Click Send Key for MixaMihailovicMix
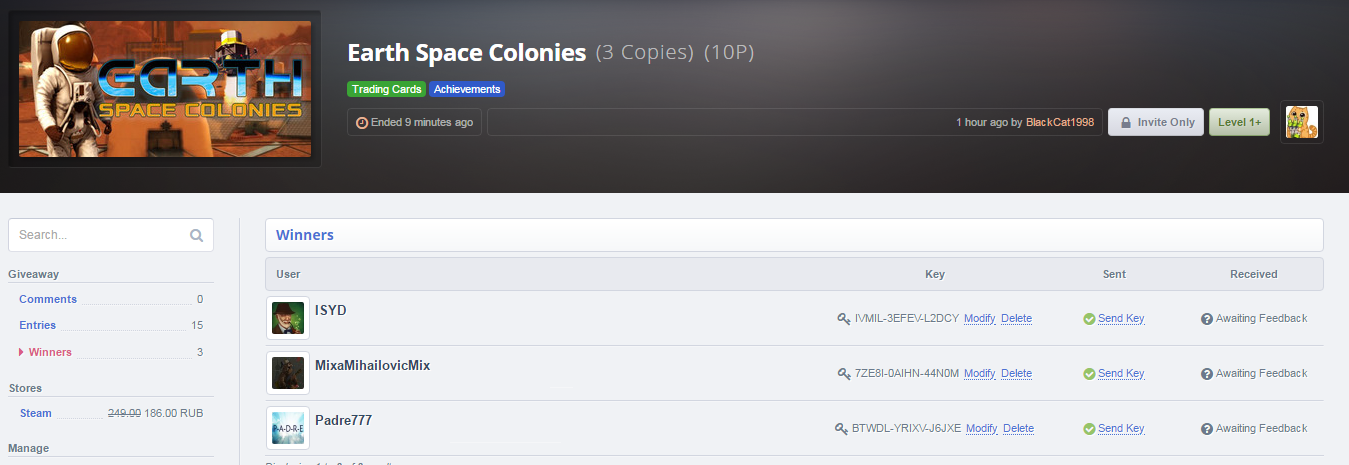1349x465 pixels. tap(1121, 373)
